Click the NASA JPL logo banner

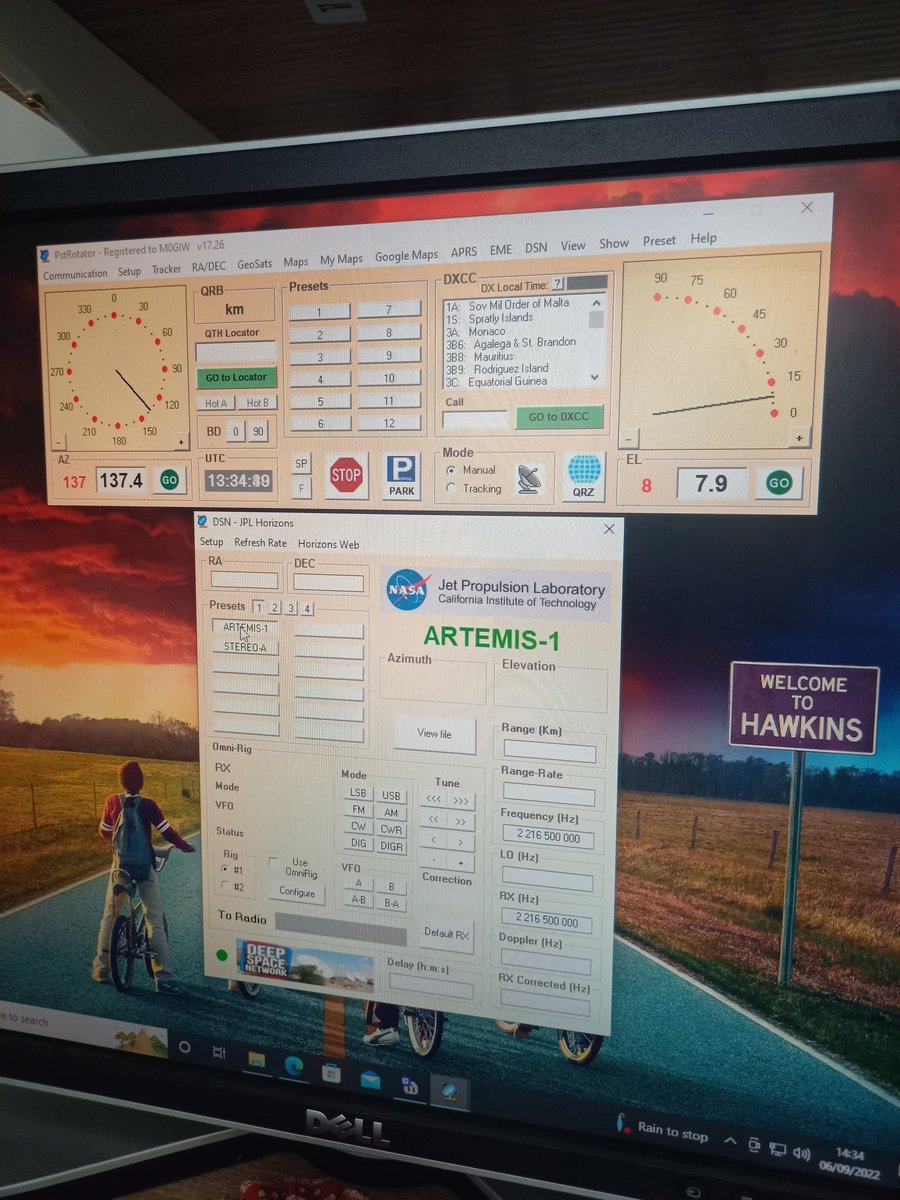496,591
